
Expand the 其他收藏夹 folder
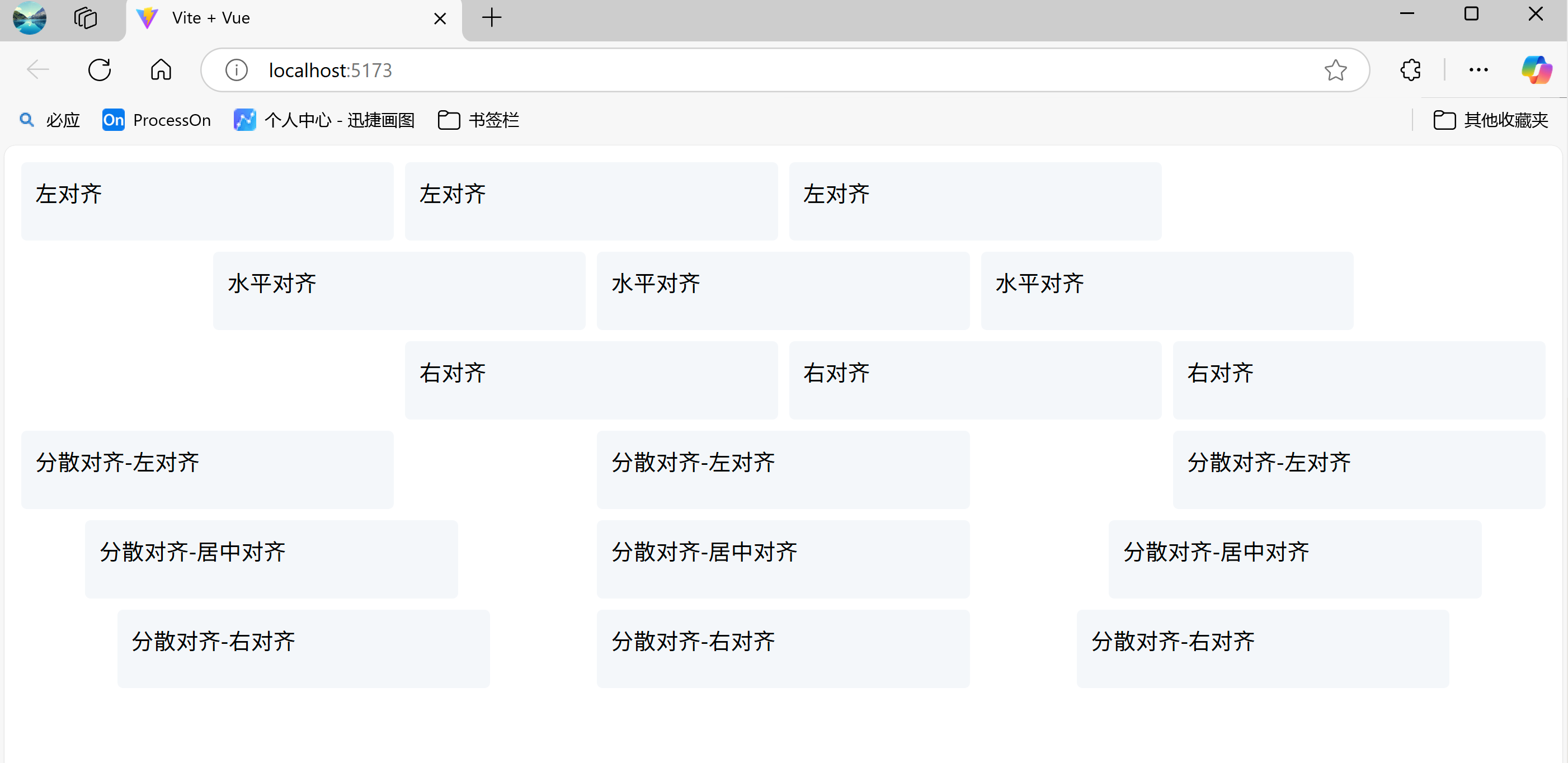pyautogui.click(x=1490, y=120)
